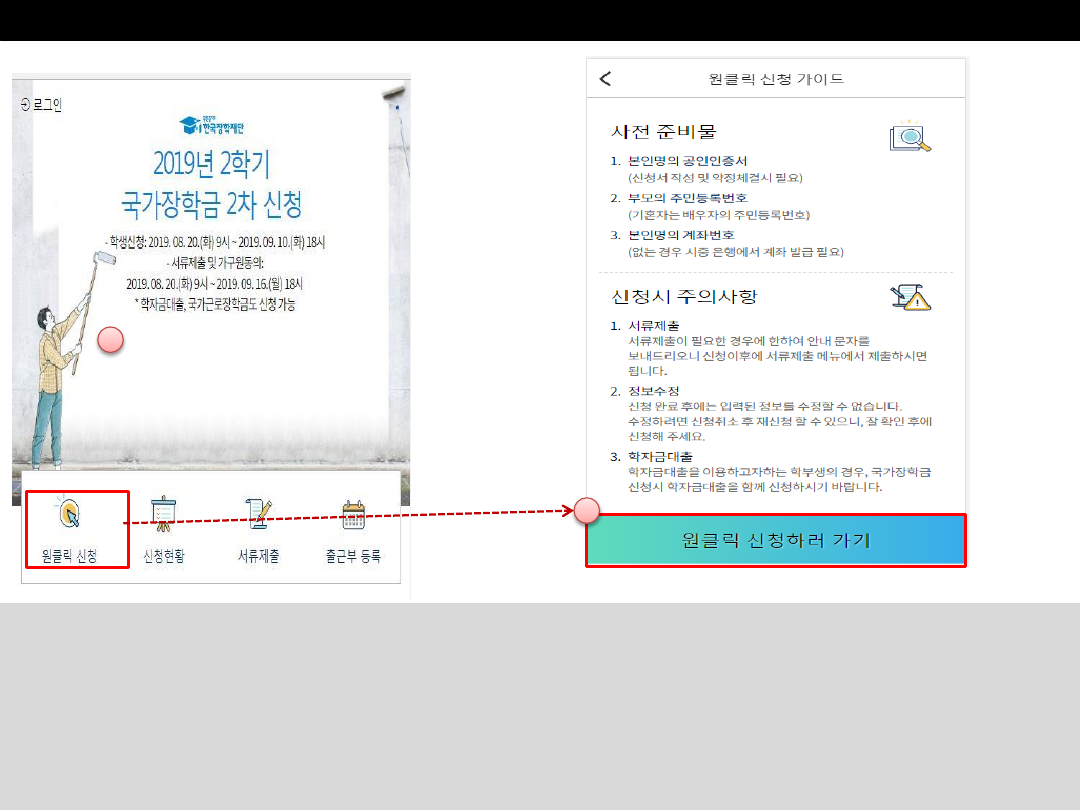
Task: Click the 사전 준비물 section heading
Action: click(x=664, y=132)
